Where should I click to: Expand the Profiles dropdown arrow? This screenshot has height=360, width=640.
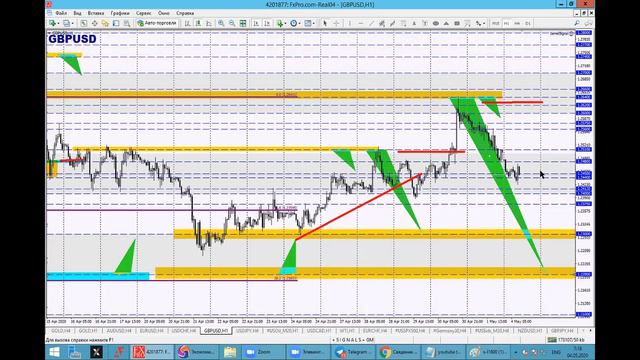(x=72, y=23)
